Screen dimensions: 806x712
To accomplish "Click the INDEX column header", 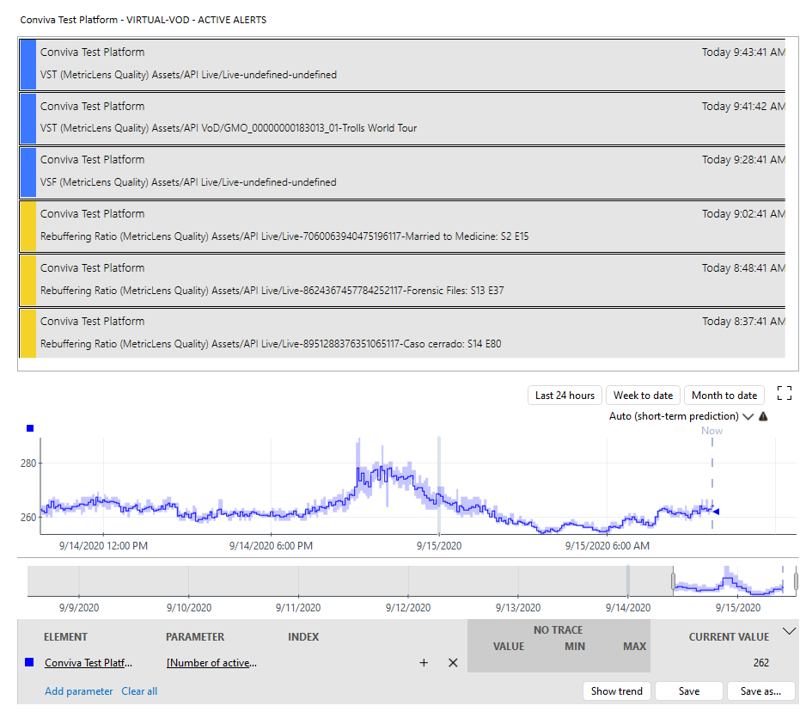I will (x=303, y=637).
